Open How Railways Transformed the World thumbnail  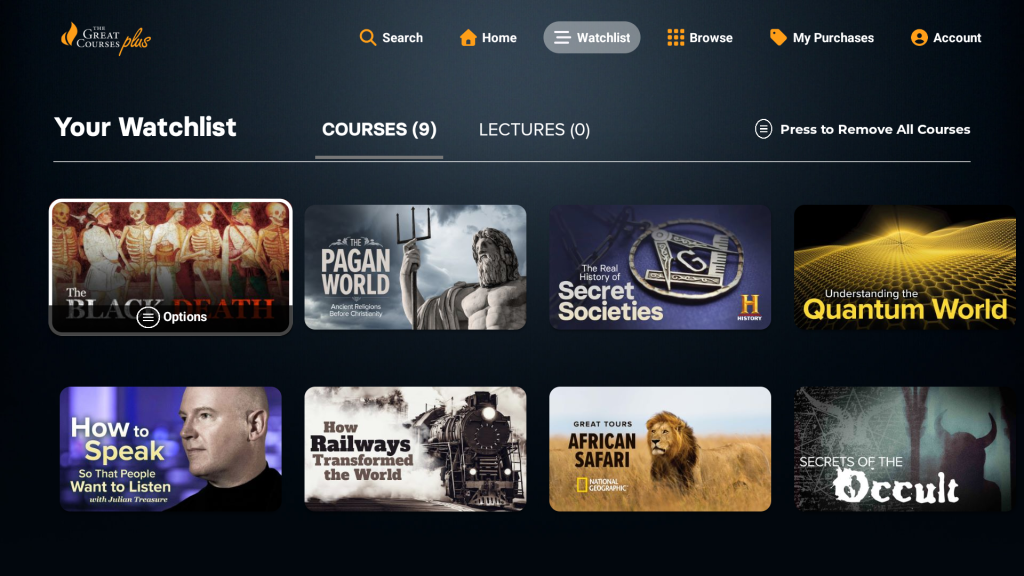[415, 449]
